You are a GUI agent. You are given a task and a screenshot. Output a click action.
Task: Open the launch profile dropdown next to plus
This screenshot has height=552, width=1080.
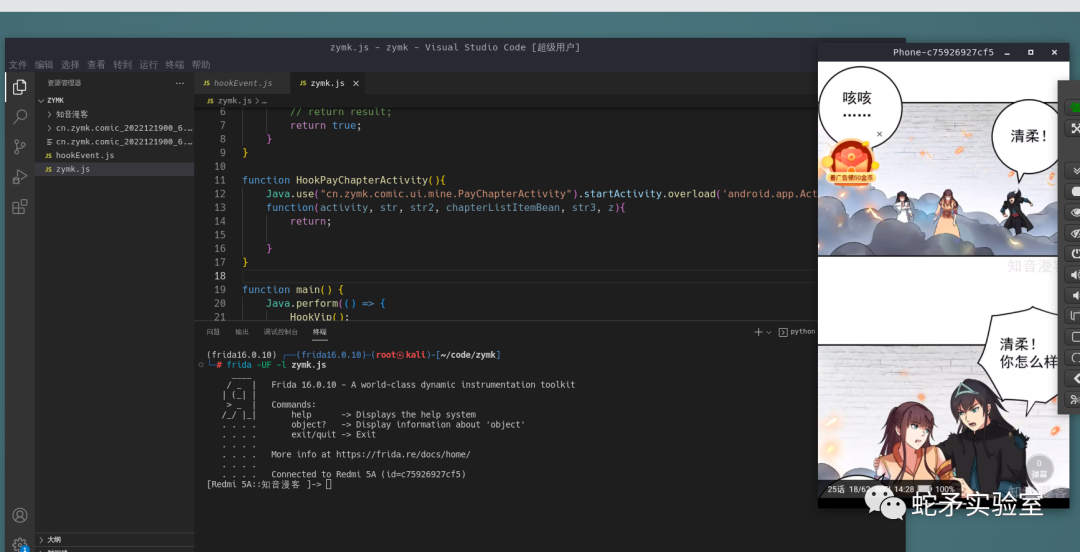point(769,331)
